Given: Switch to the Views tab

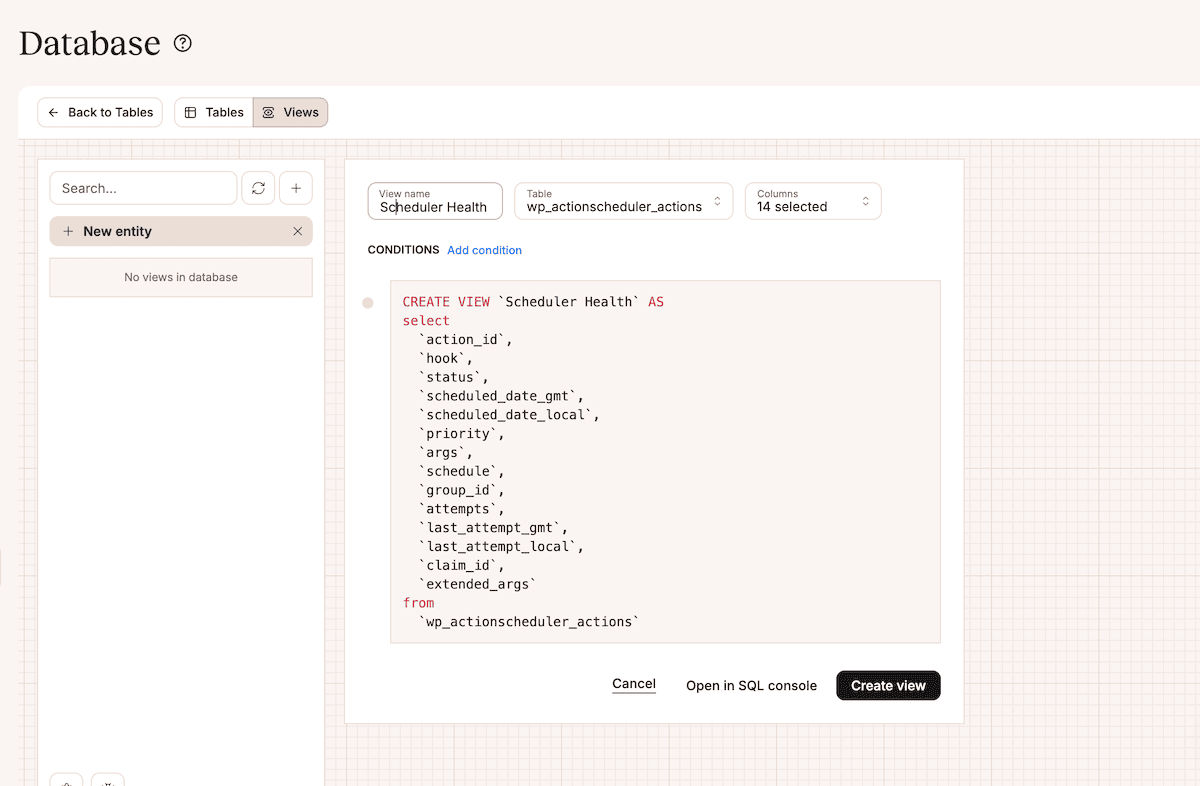Looking at the screenshot, I should coord(290,112).
